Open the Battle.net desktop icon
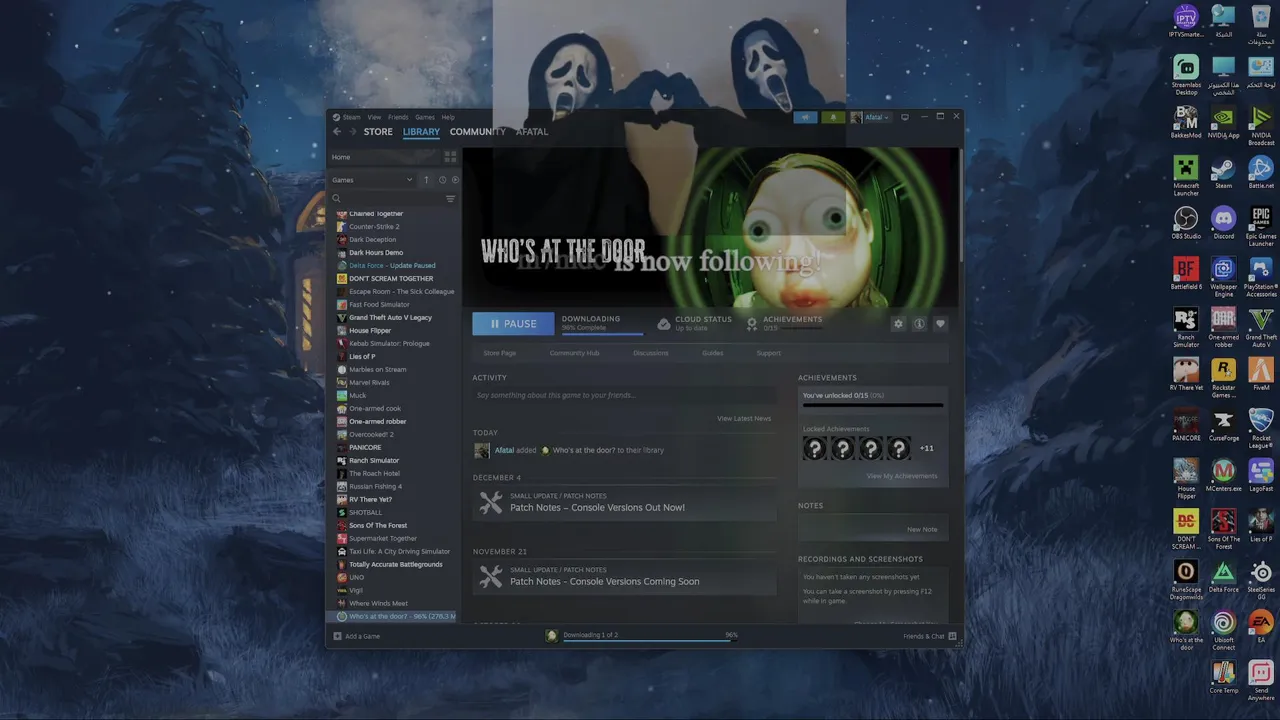This screenshot has height=720, width=1280. coord(1261,173)
